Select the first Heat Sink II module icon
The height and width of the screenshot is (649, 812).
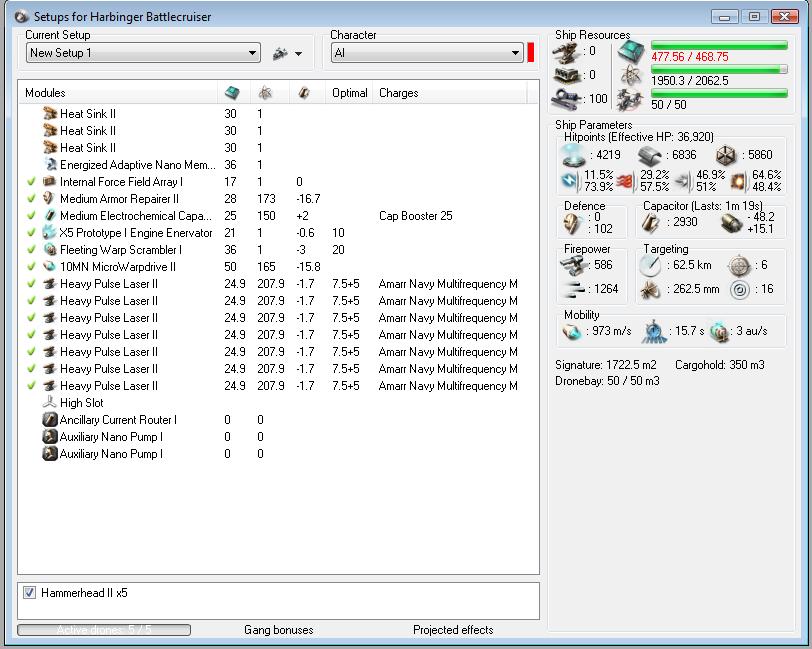pyautogui.click(x=50, y=113)
